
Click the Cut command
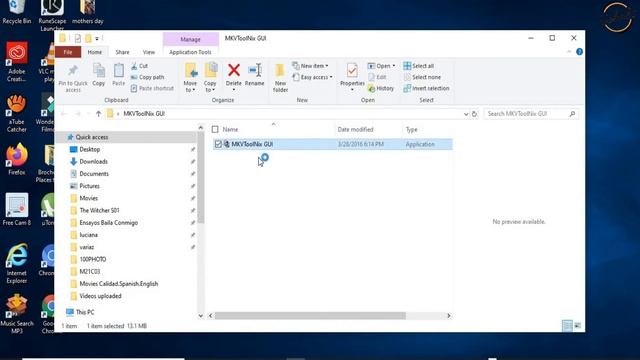point(140,66)
